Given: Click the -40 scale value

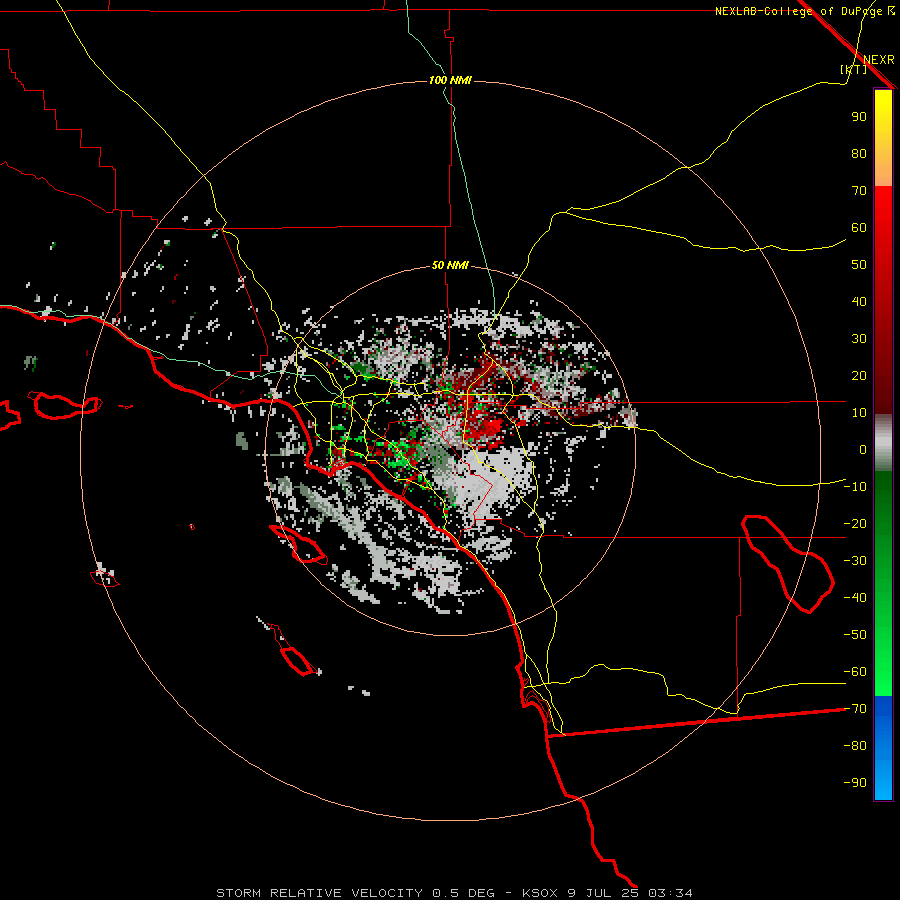Looking at the screenshot, I should point(855,598).
